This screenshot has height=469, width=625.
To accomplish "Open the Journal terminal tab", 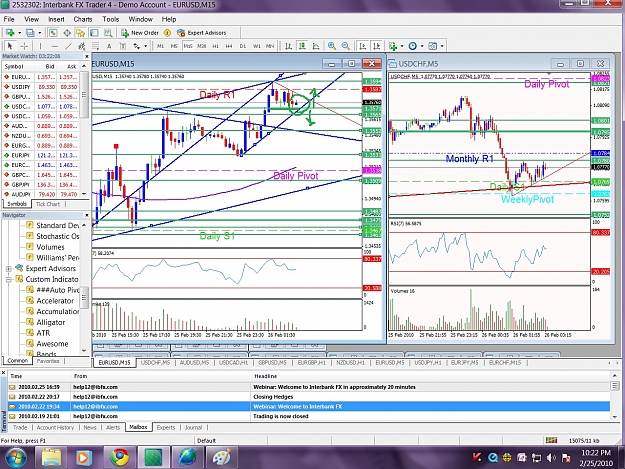I will click(x=193, y=428).
